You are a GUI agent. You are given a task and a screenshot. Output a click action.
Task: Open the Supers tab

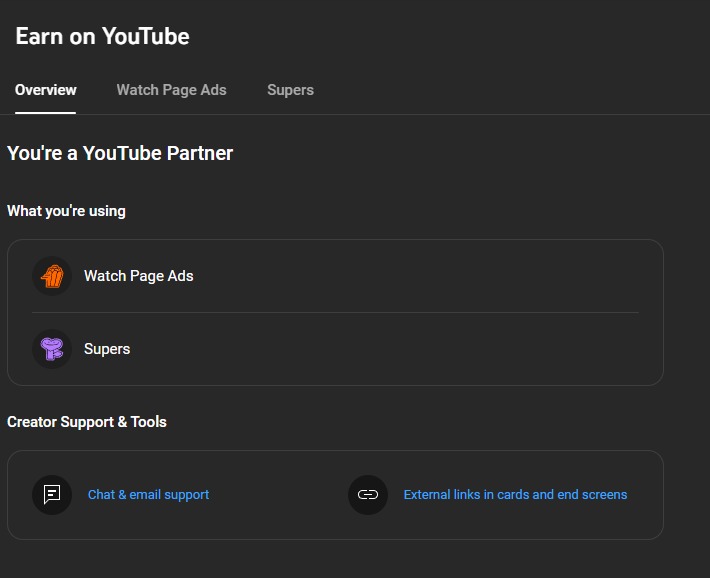click(x=290, y=90)
